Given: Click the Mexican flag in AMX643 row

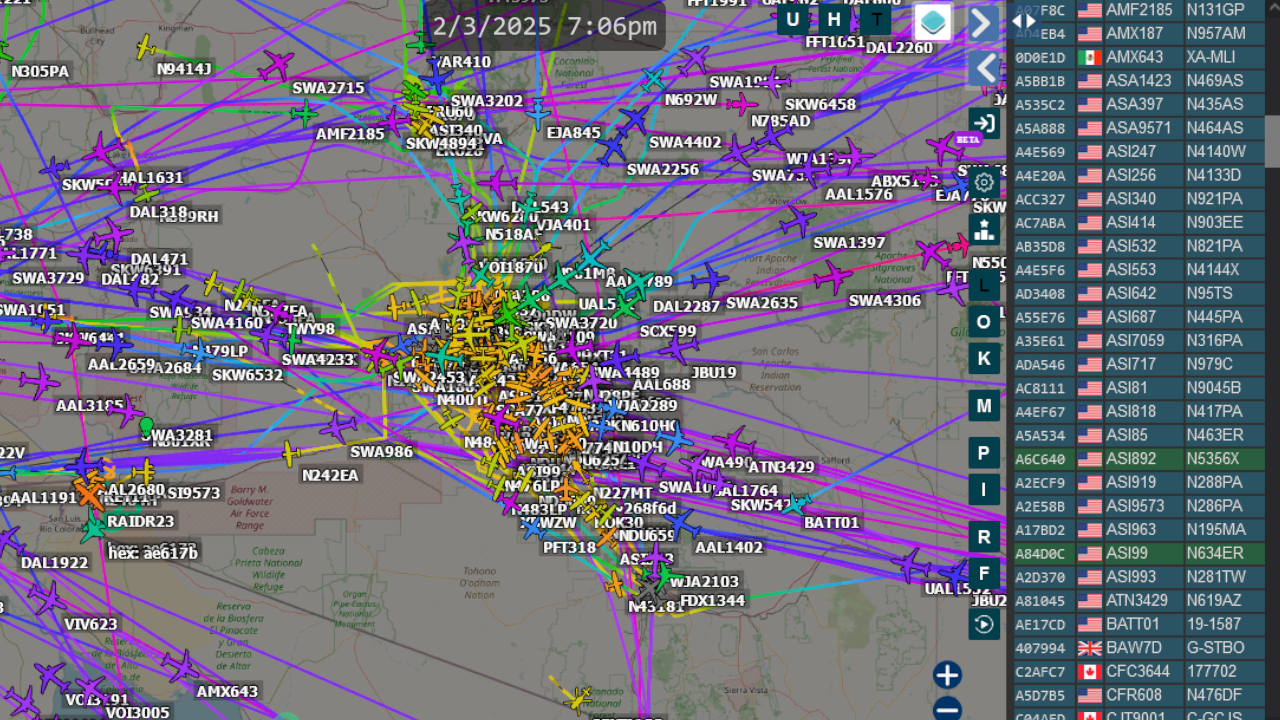Looking at the screenshot, I should pos(1089,57).
